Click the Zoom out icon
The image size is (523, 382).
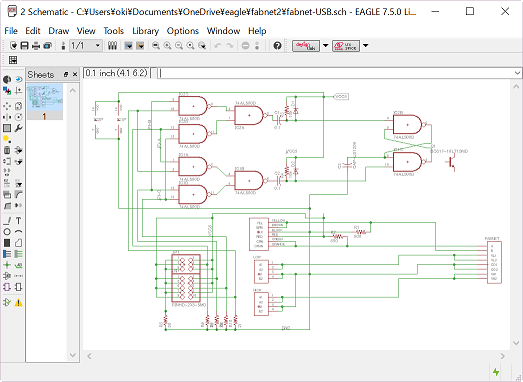pos(179,46)
